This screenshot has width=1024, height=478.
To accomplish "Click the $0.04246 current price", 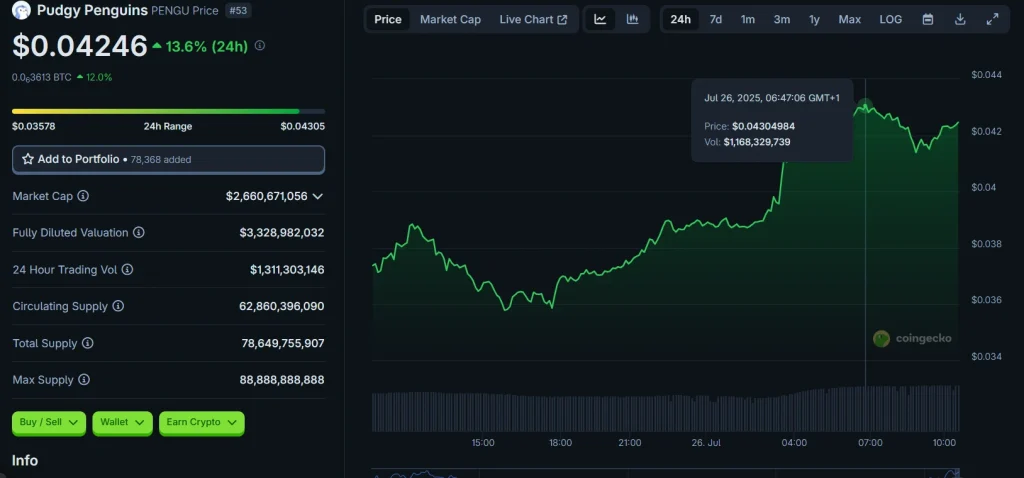I will pos(80,46).
